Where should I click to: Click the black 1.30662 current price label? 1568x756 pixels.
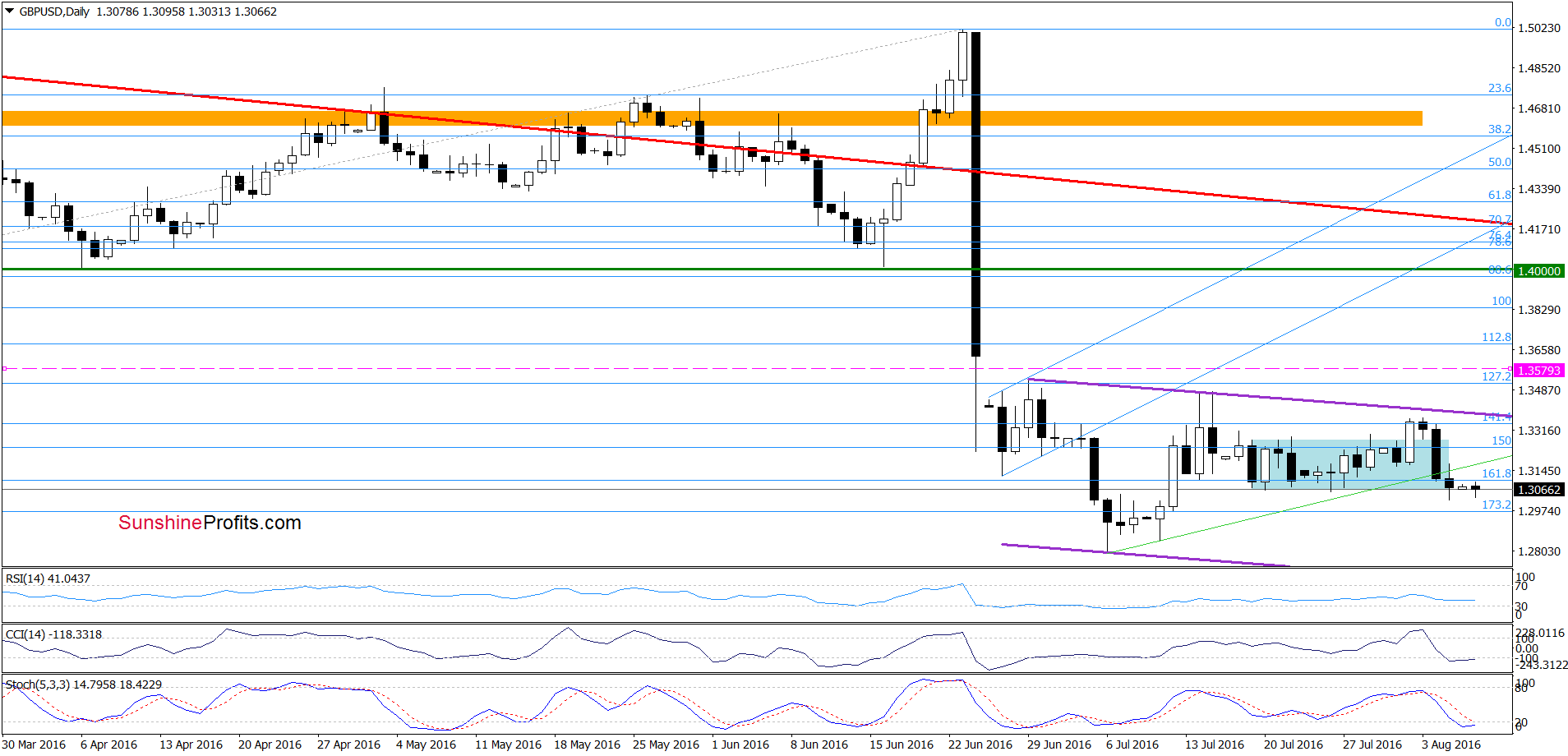pos(1539,490)
